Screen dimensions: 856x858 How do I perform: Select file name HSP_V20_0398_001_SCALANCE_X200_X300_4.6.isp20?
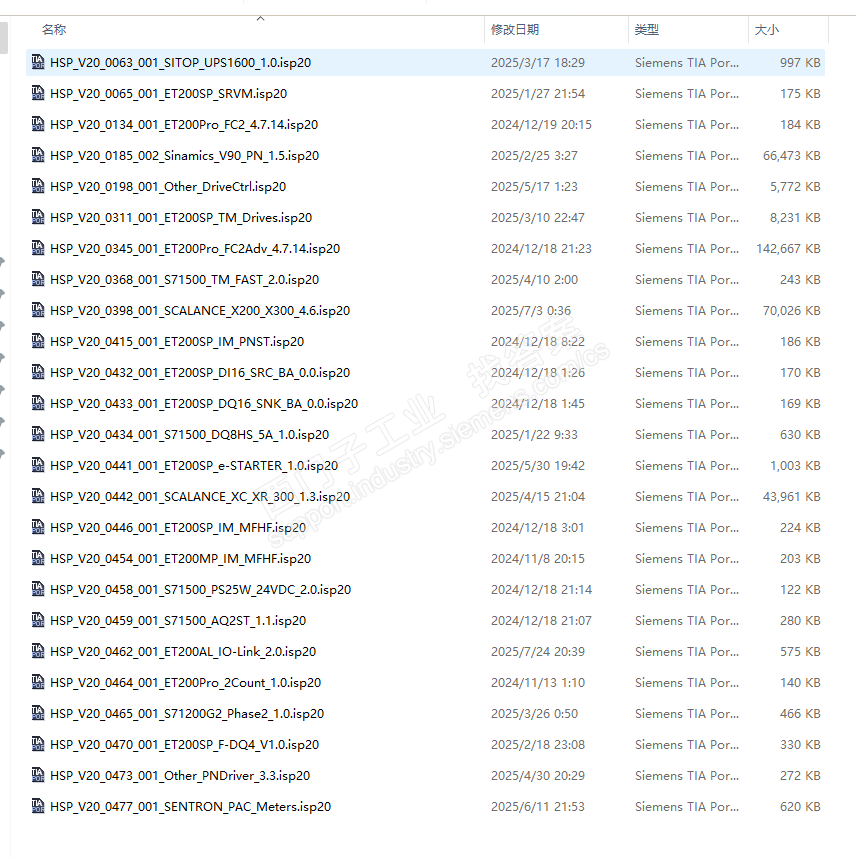click(200, 311)
